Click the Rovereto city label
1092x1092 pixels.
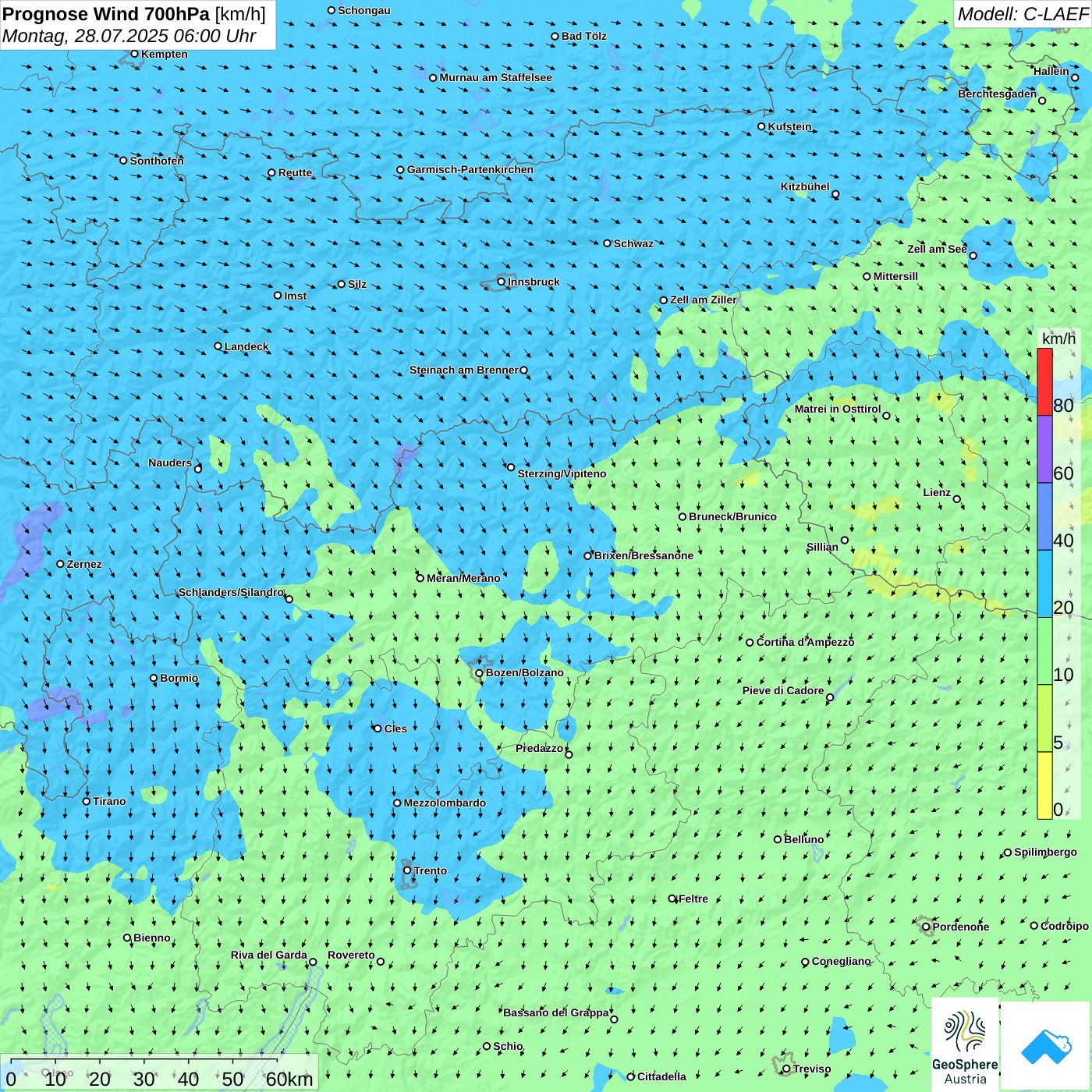[351, 955]
